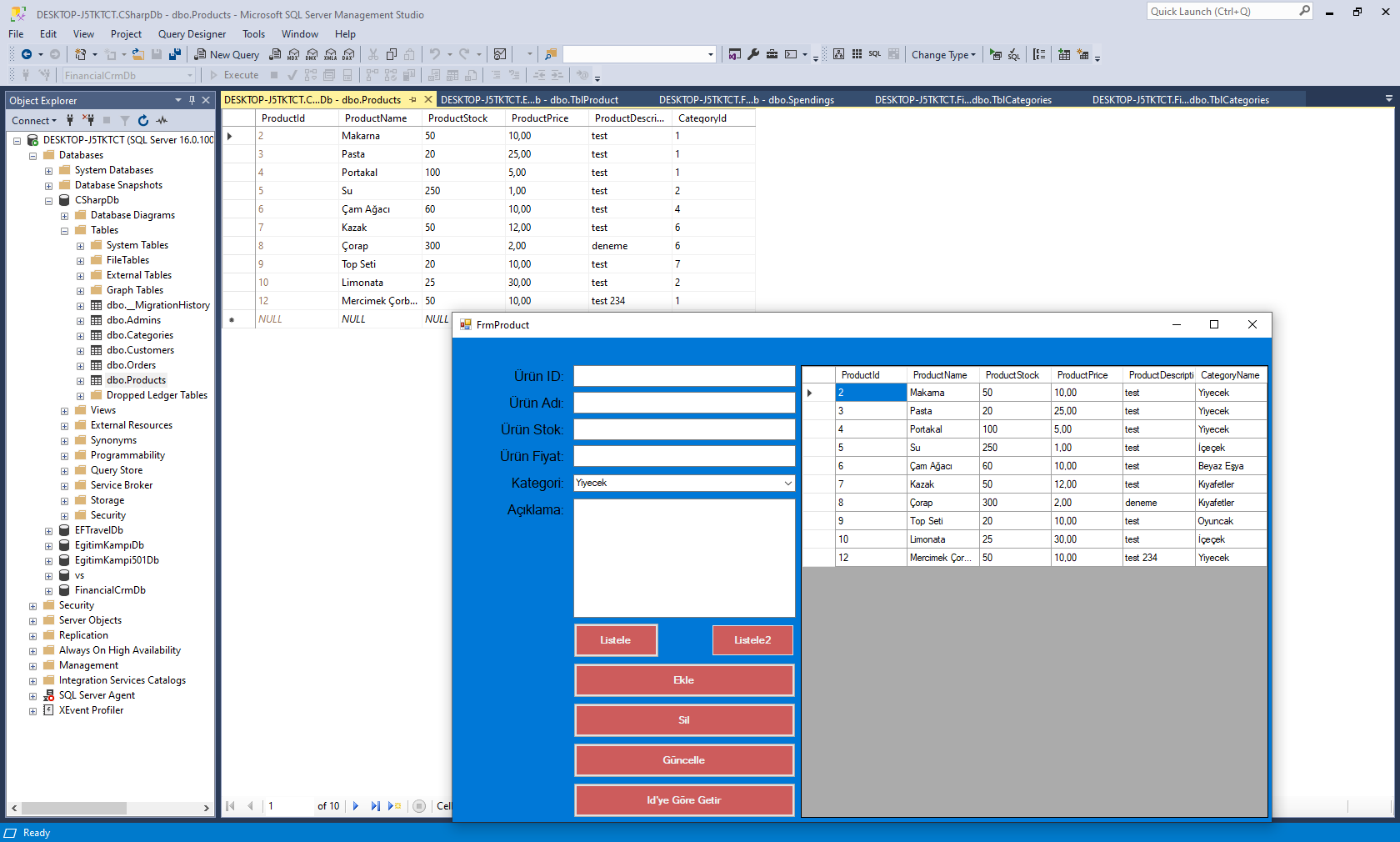Open the Change Type dropdown
Image resolution: width=1400 pixels, height=842 pixels.
(x=943, y=54)
